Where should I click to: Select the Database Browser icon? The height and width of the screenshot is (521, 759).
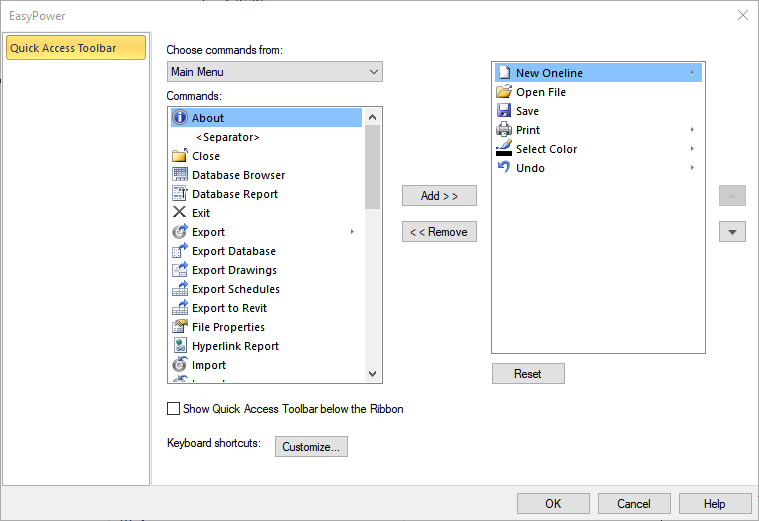[180, 175]
